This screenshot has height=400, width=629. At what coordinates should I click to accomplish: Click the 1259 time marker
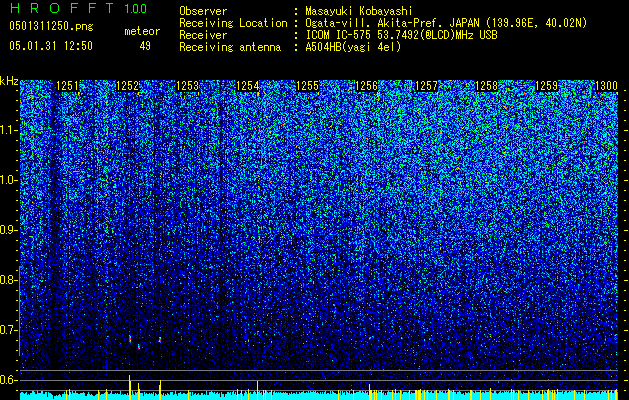click(546, 86)
